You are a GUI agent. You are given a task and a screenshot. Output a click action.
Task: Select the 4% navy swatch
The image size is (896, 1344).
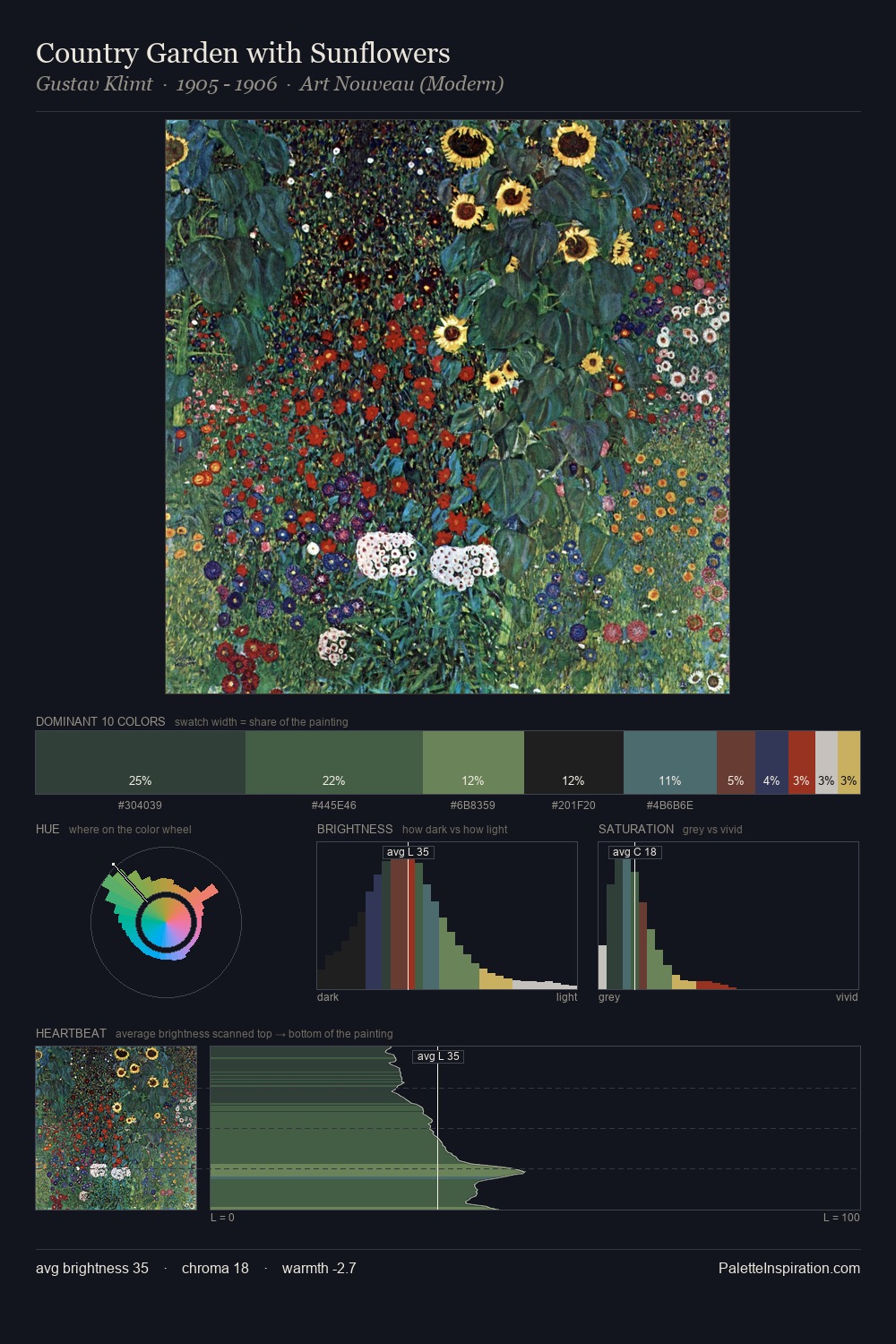point(771,762)
